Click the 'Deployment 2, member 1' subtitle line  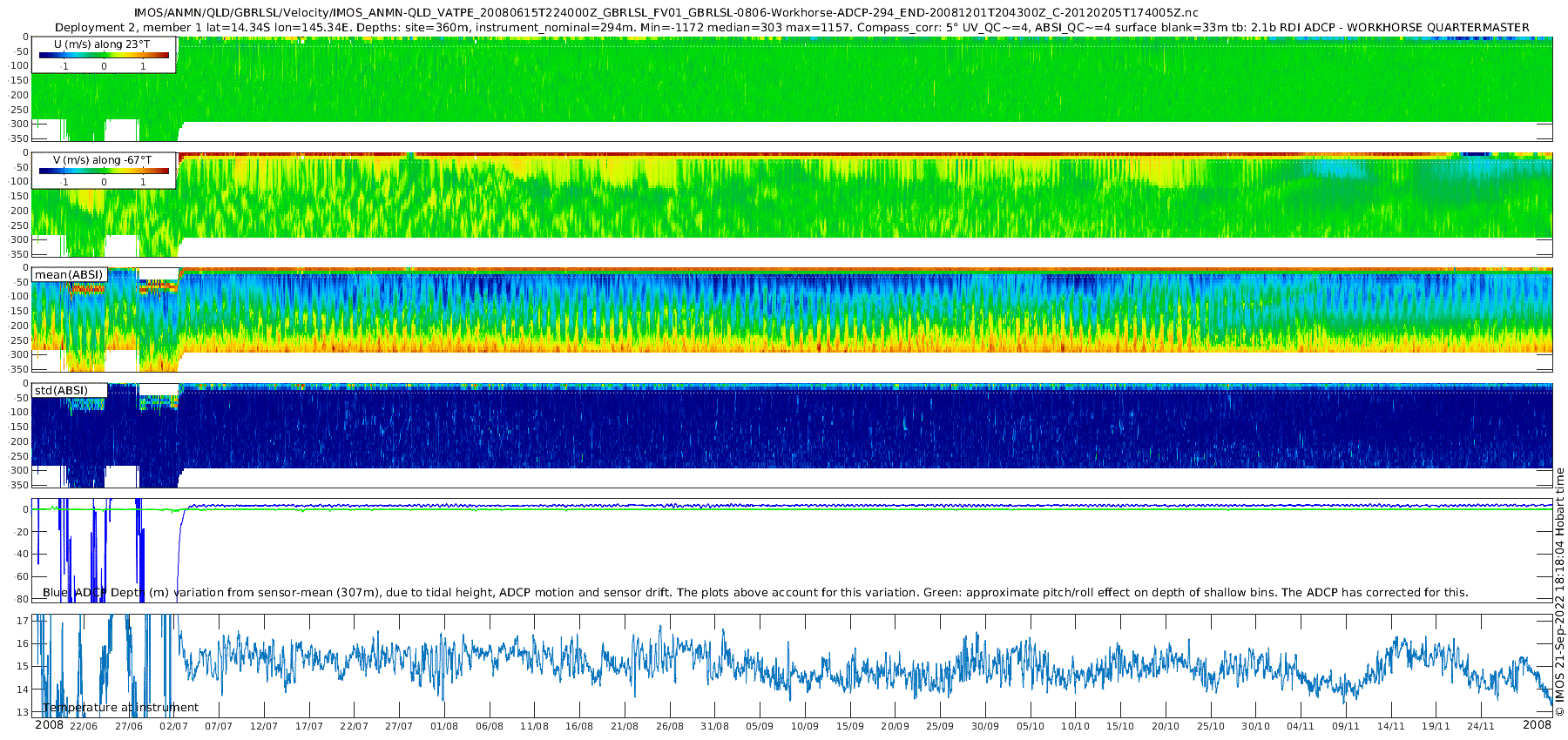(792, 27)
